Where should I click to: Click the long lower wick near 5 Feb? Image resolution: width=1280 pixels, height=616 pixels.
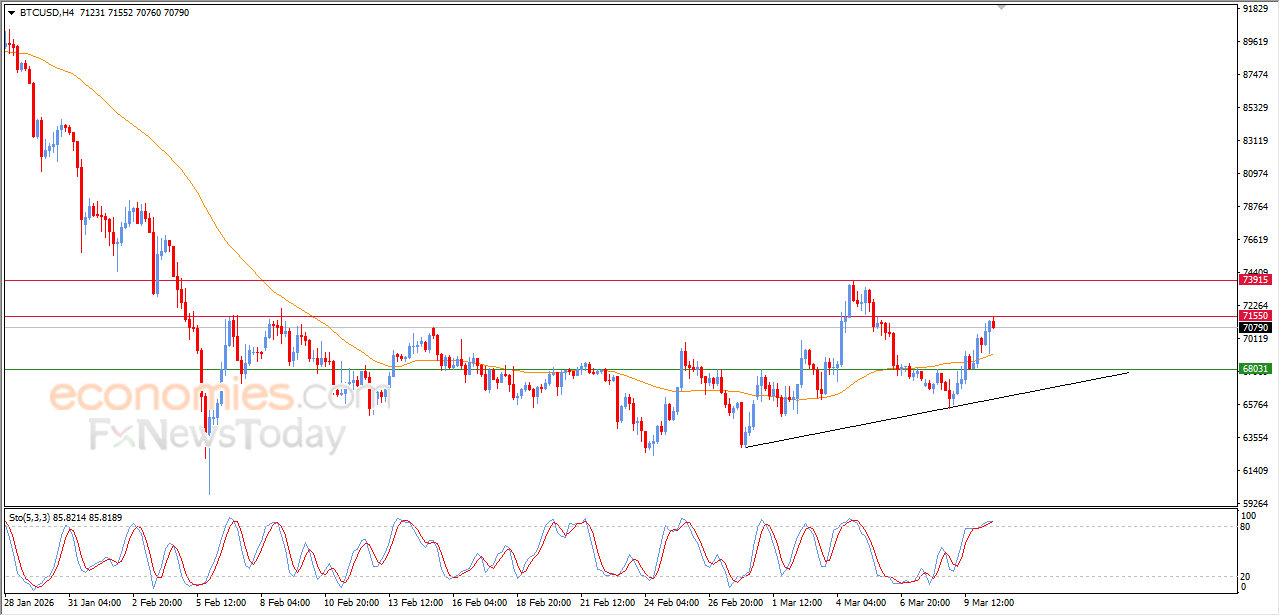(209, 470)
